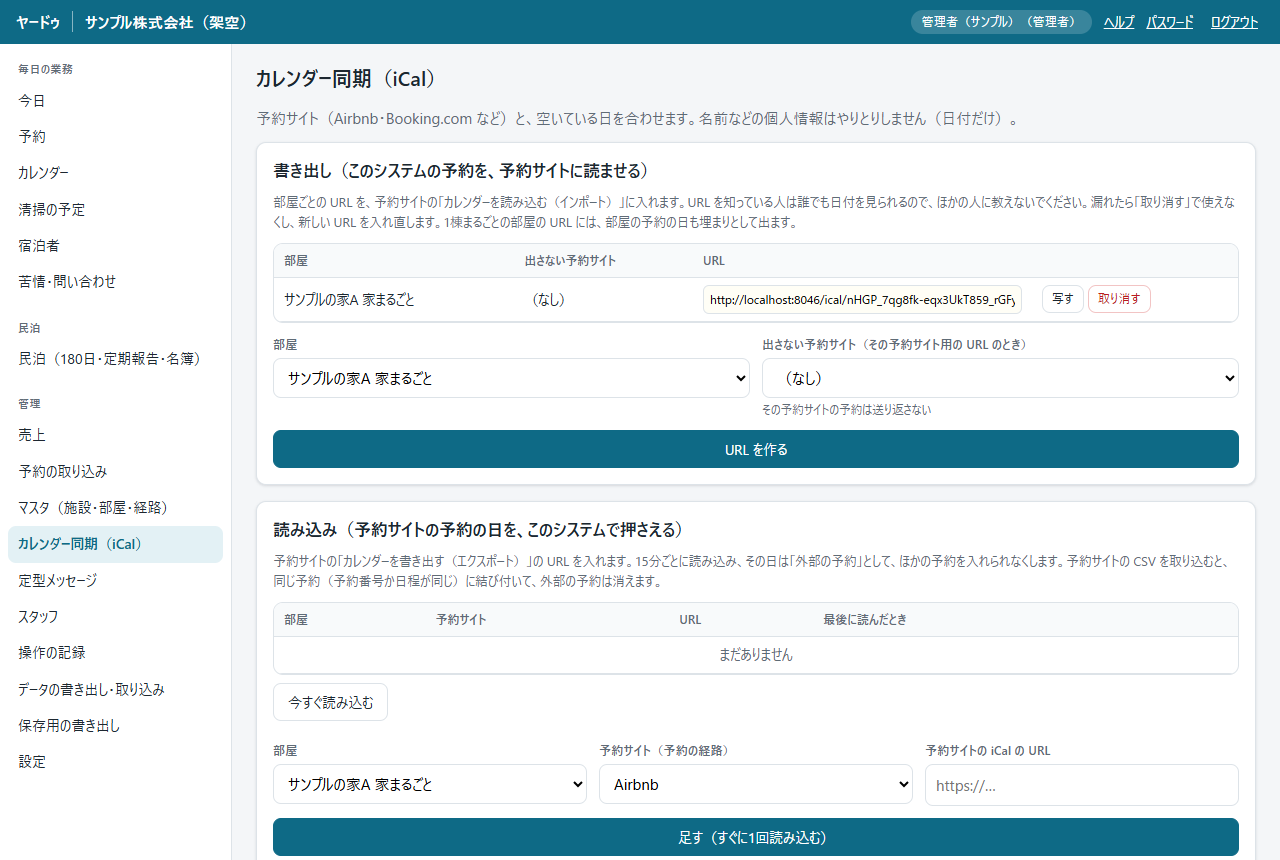Click the 最後に読んだとき column header
This screenshot has height=860, width=1280.
tap(865, 619)
